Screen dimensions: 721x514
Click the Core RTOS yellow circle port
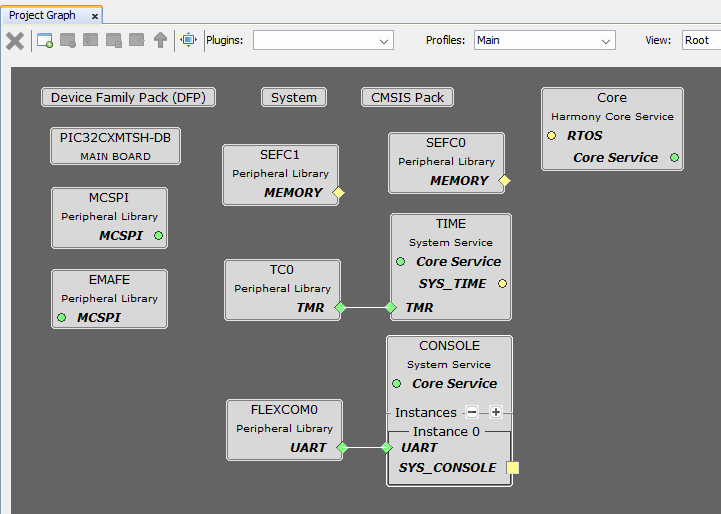pyautogui.click(x=552, y=136)
